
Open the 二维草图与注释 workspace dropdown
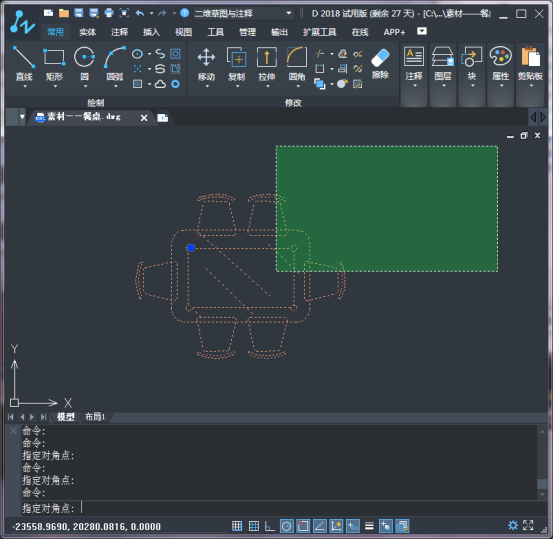coord(244,13)
